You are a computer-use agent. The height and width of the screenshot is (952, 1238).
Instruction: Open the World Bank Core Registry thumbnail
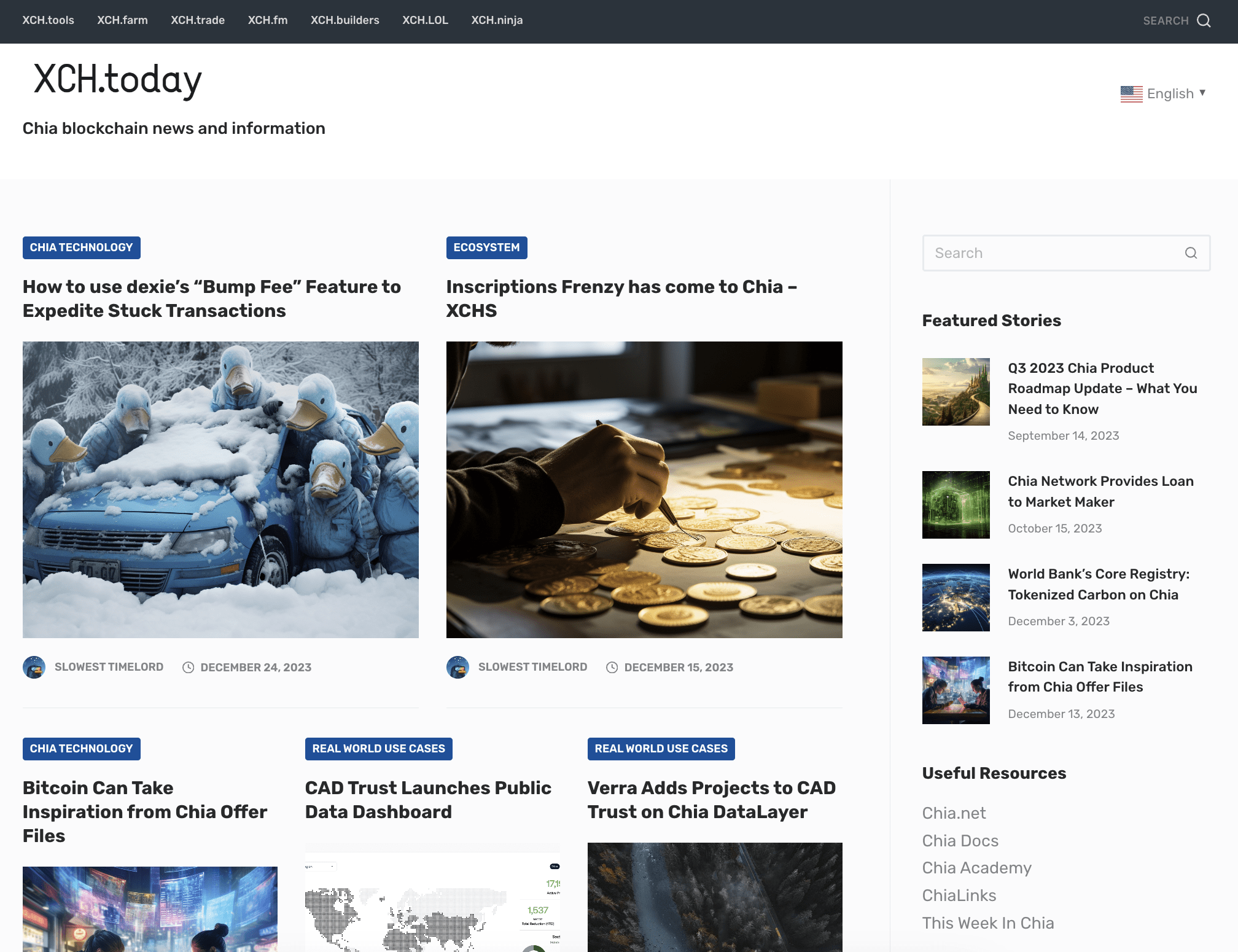(956, 598)
